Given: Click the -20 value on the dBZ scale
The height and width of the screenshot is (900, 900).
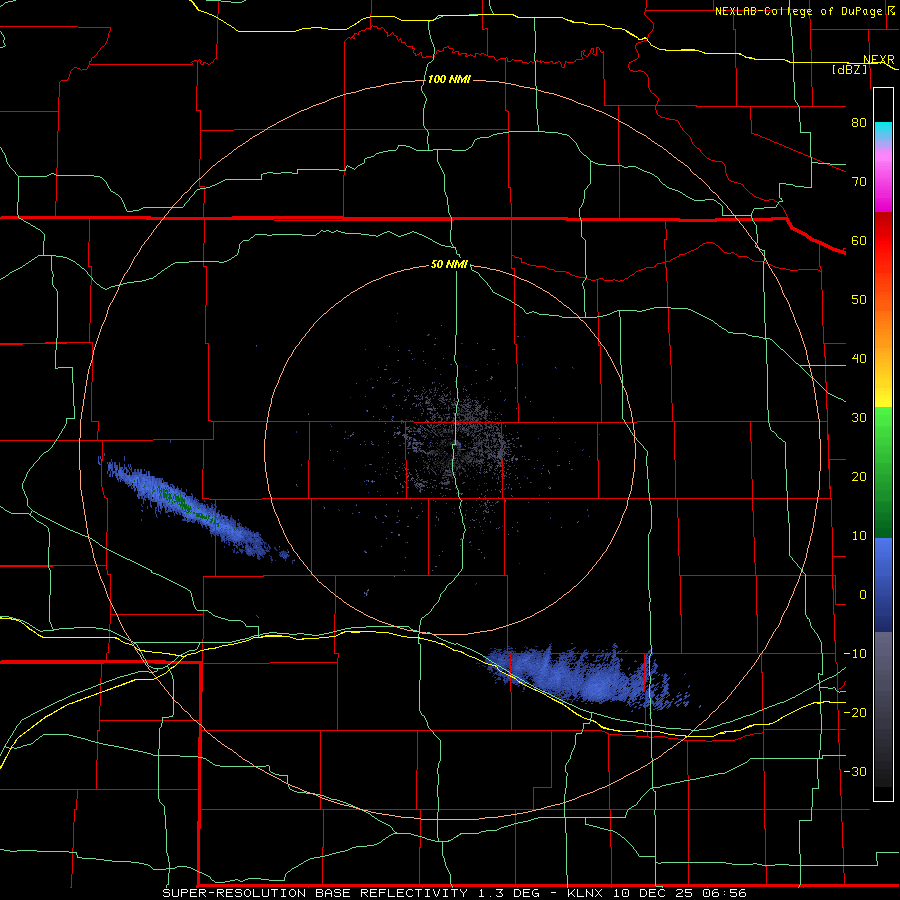Looking at the screenshot, I should point(855,712).
